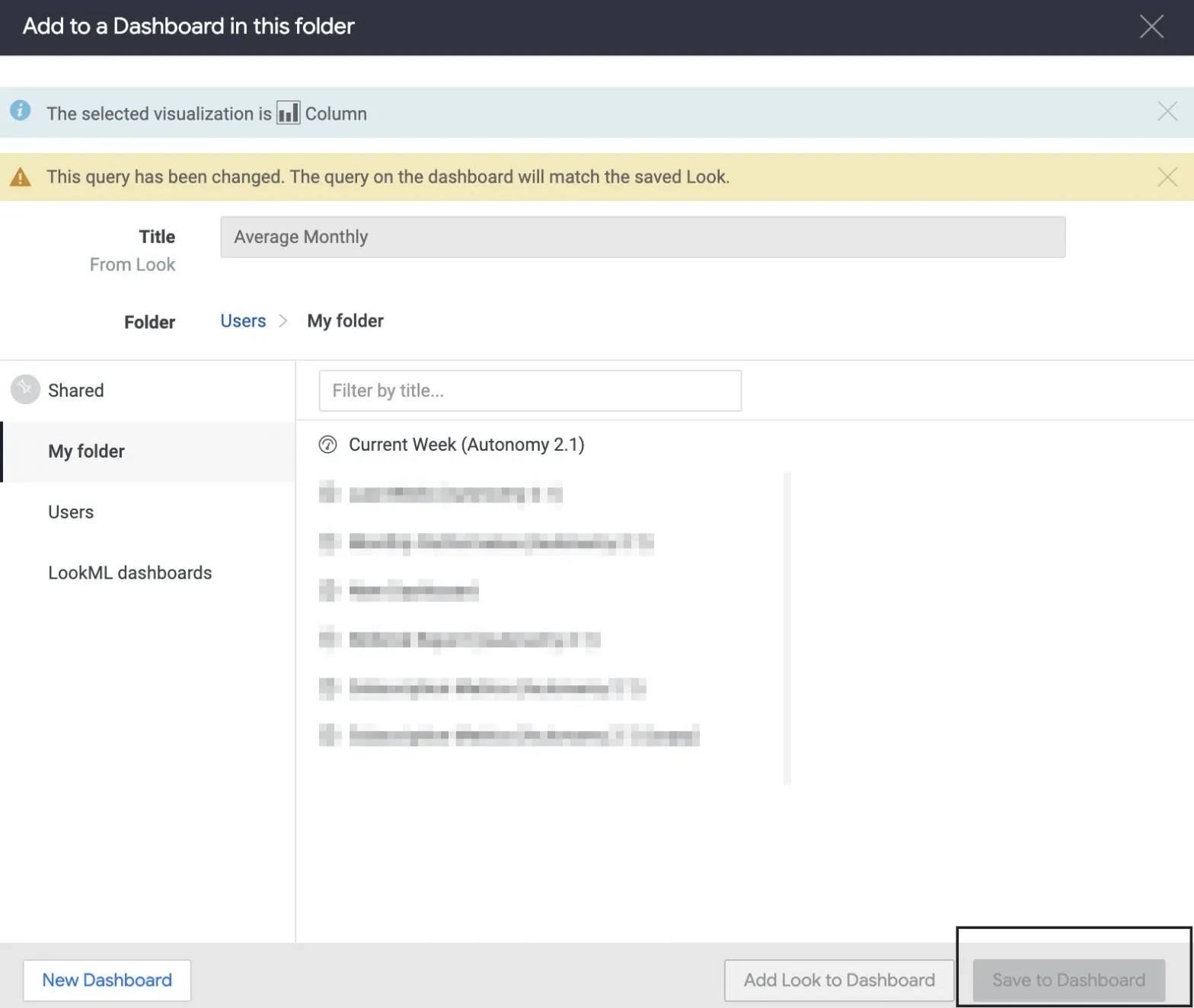The image size is (1194, 1008).
Task: Dismiss the selected visualization info banner
Action: coord(1167,112)
